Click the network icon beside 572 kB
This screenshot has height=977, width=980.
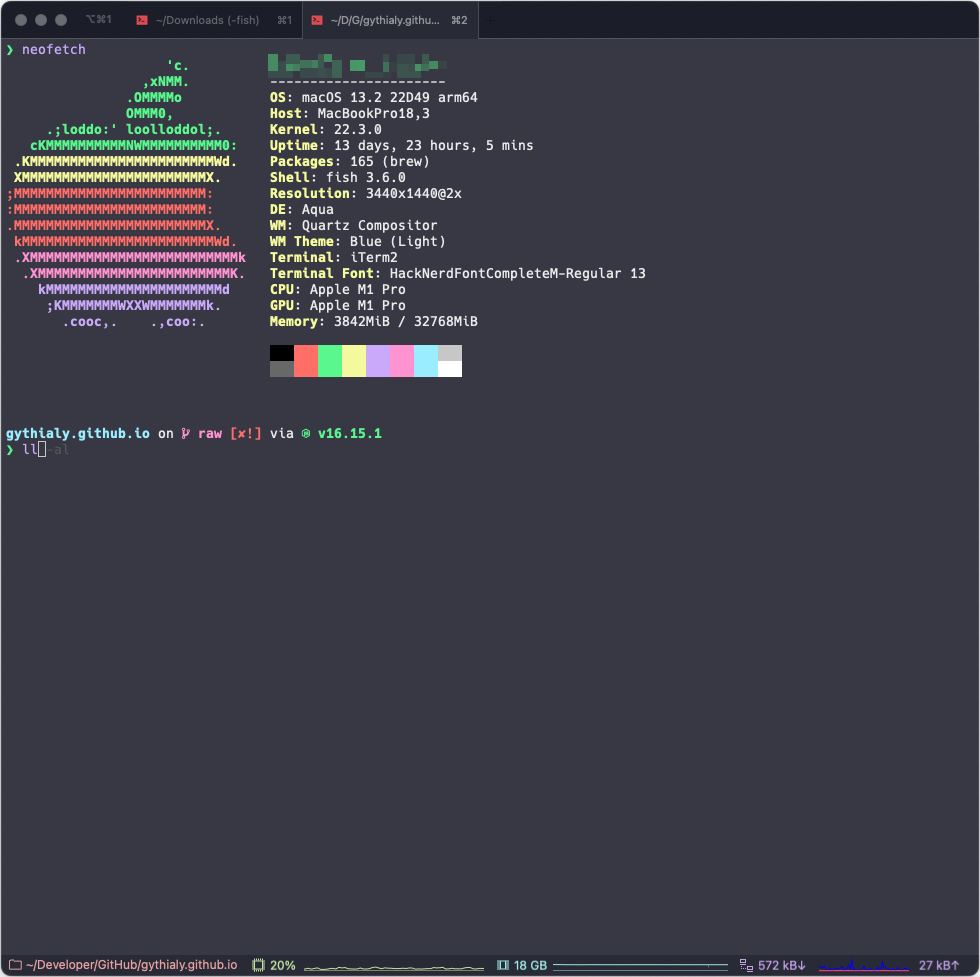coord(745,965)
